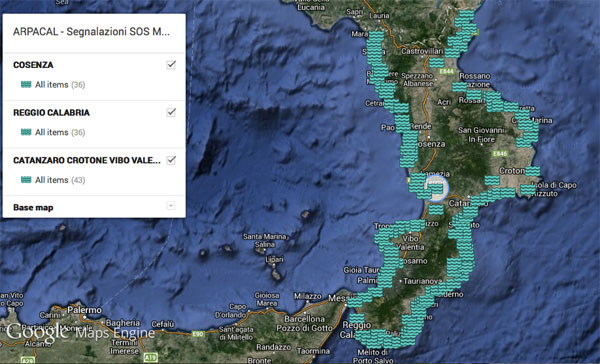Click the Taormina town label
This screenshot has width=600, height=364.
click(313, 351)
